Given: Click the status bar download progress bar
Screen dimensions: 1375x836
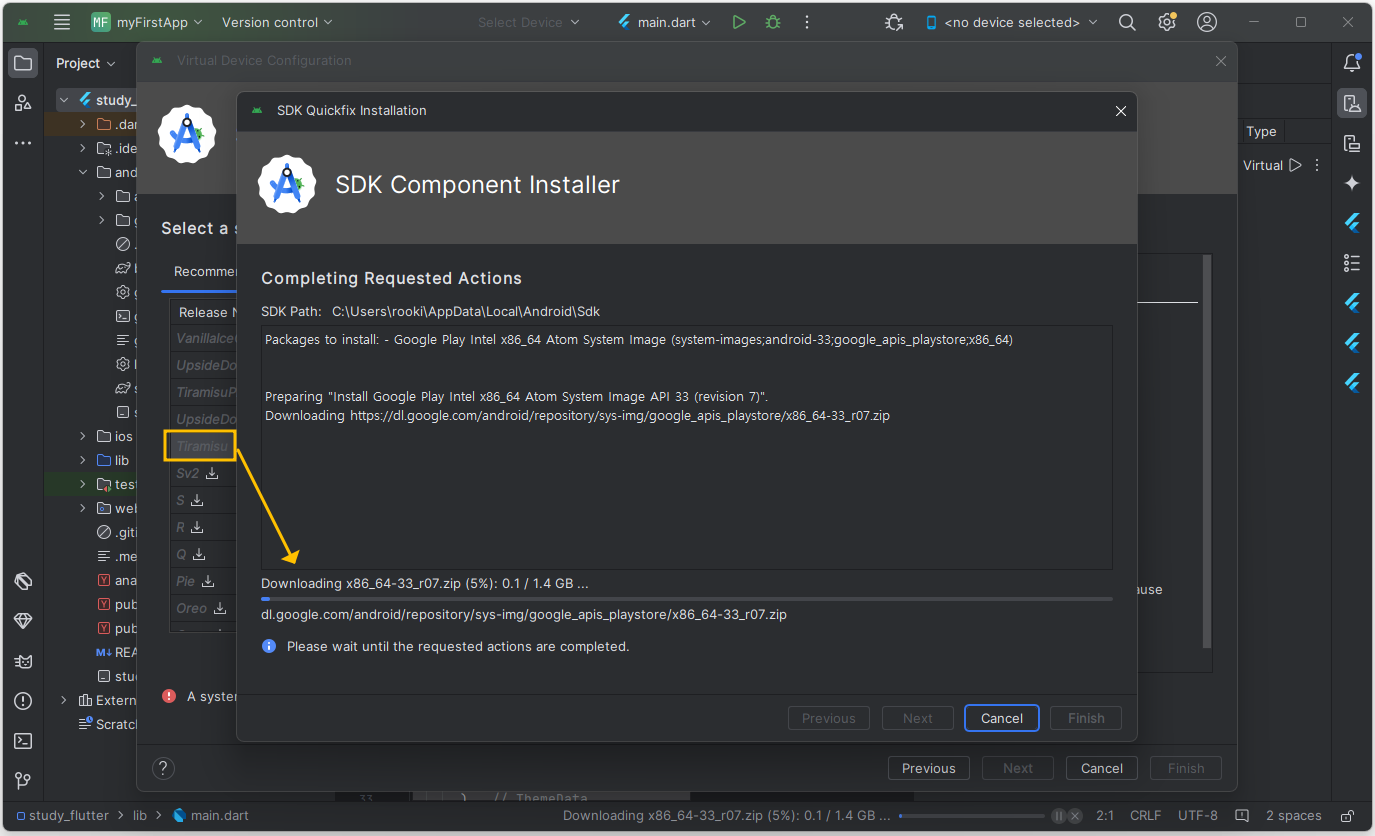Looking at the screenshot, I should coord(972,816).
